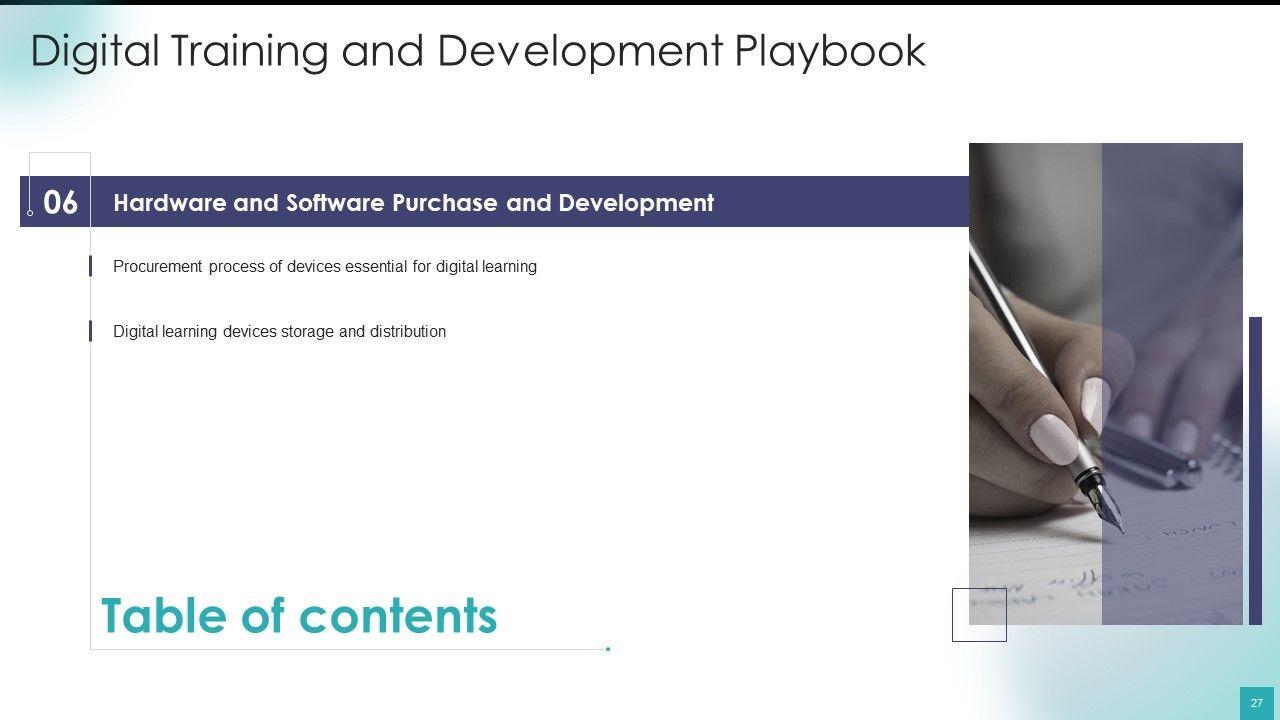Image resolution: width=1280 pixels, height=720 pixels.
Task: Click 'Digital learning devices storage and distribution' line
Action: pos(280,331)
